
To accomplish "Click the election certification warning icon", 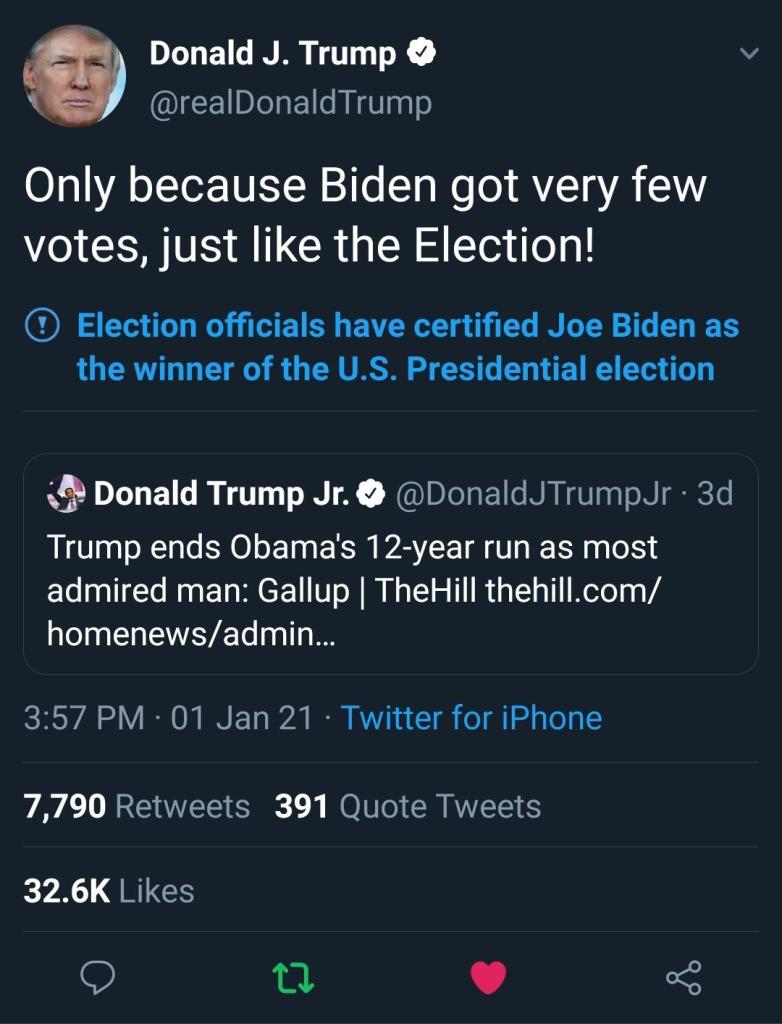I will pyautogui.click(x=42, y=327).
